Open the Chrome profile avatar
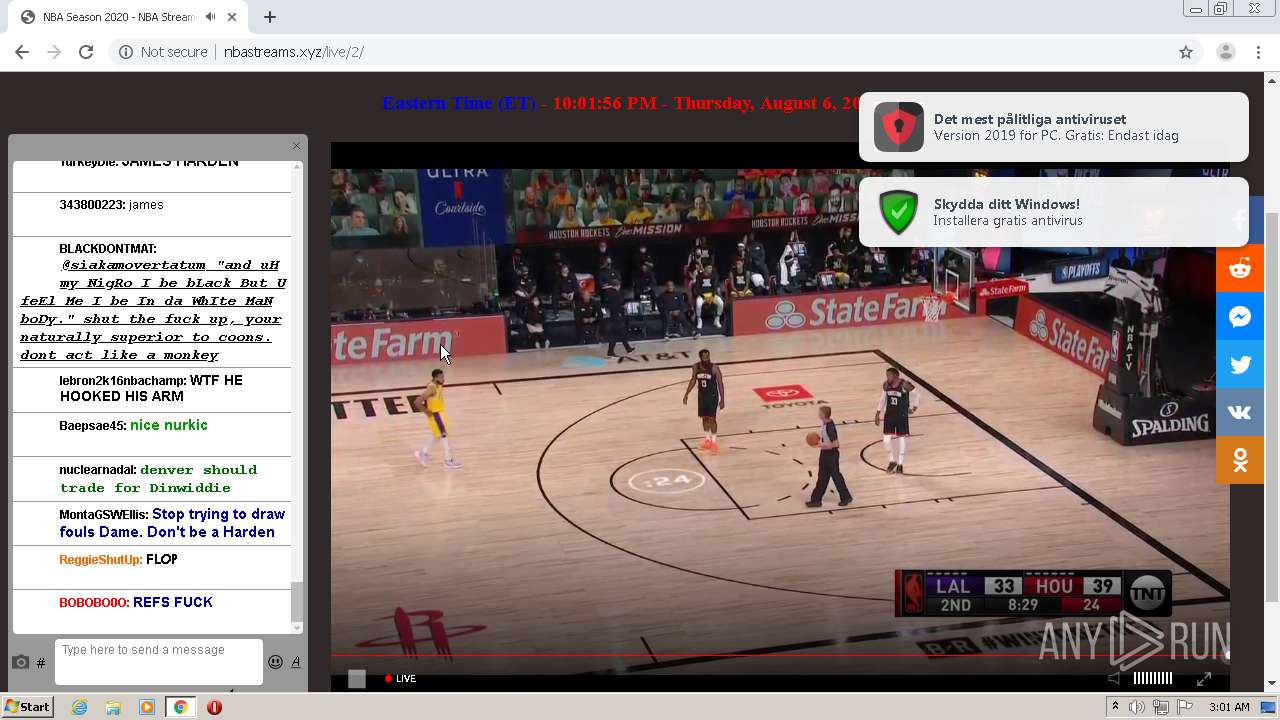The width and height of the screenshot is (1280, 720). coord(1226,52)
